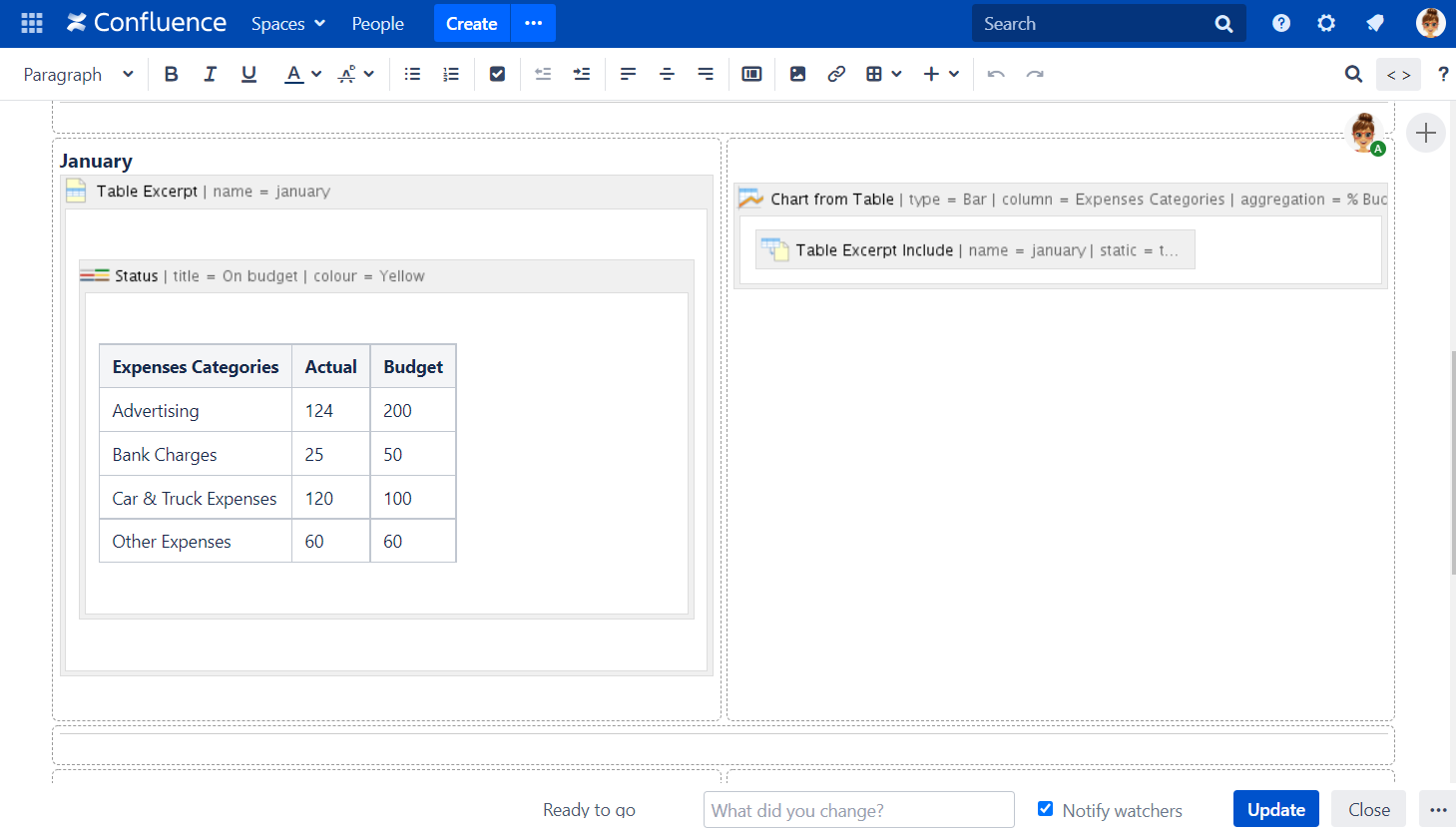Insert a numbered list

tap(451, 74)
